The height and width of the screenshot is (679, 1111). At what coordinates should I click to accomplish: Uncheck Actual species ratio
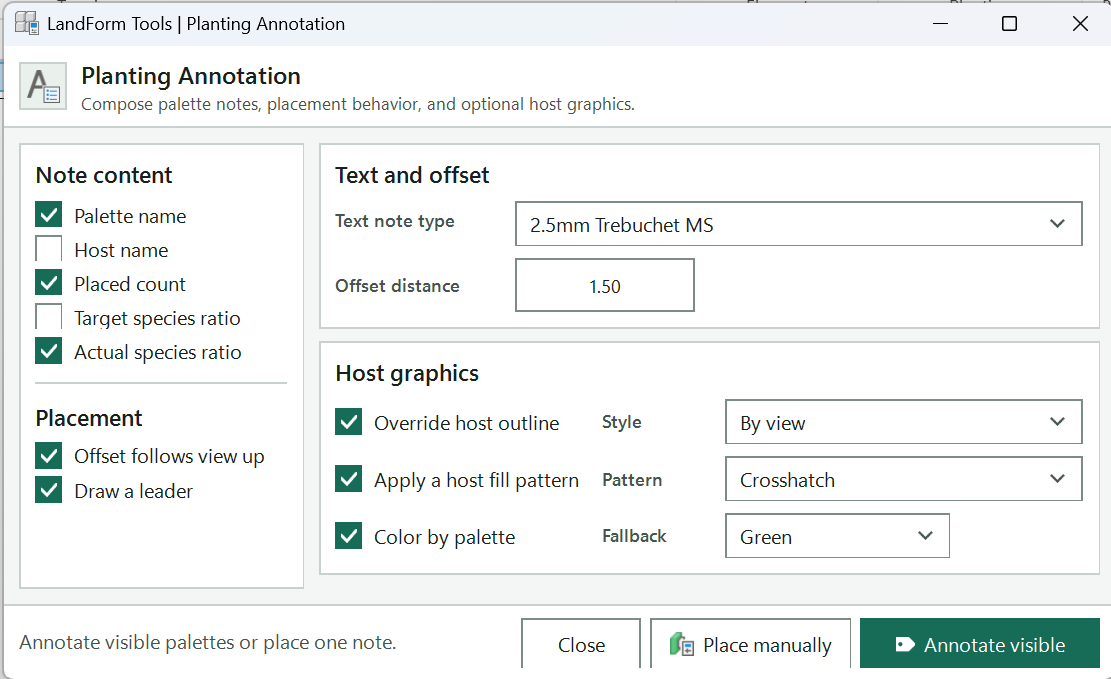coord(49,351)
